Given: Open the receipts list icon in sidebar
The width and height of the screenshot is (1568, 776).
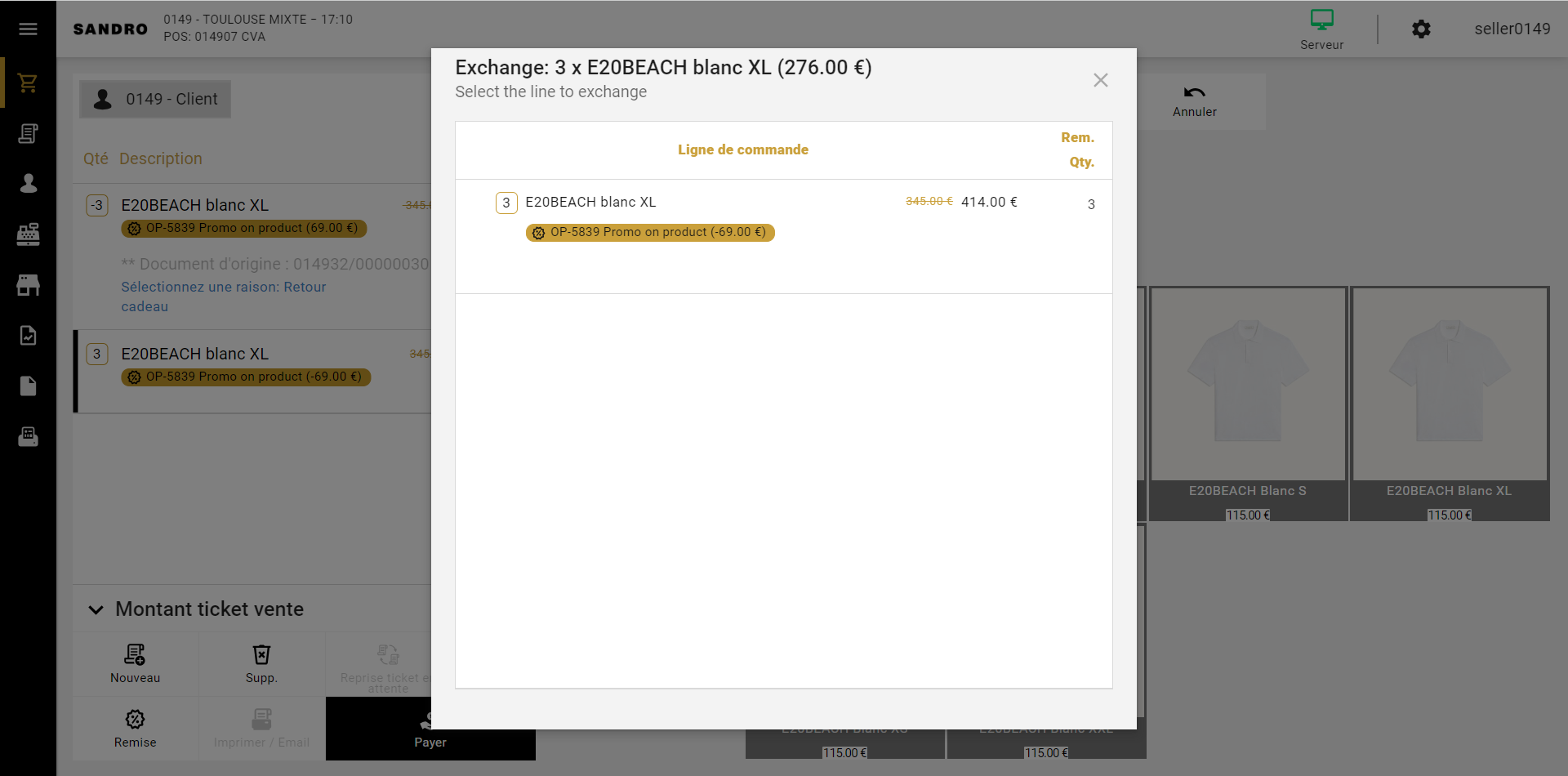Looking at the screenshot, I should click(28, 133).
